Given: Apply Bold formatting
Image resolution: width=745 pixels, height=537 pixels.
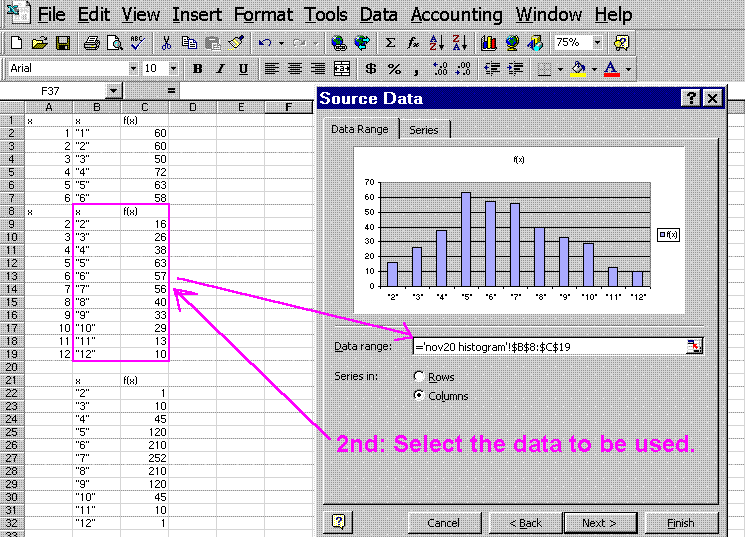Looking at the screenshot, I should point(197,69).
